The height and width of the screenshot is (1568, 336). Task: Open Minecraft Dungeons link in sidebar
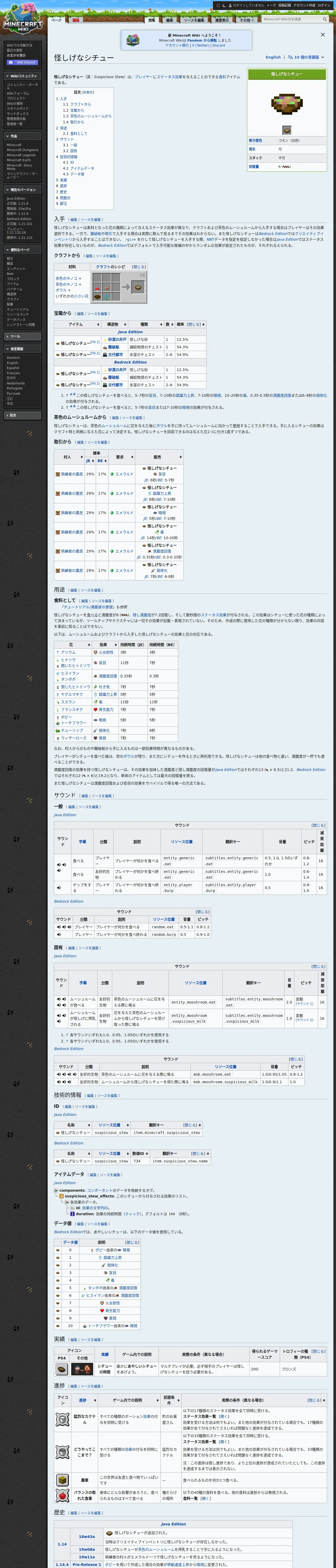[x=22, y=150]
